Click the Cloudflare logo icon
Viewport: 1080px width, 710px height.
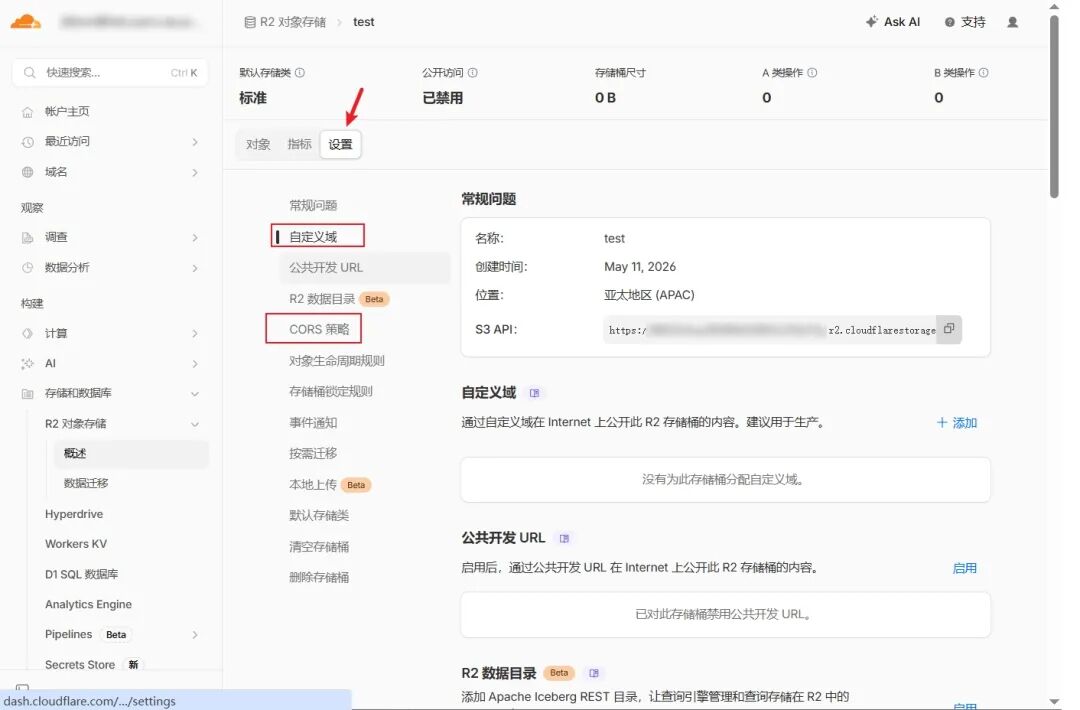pos(25,21)
